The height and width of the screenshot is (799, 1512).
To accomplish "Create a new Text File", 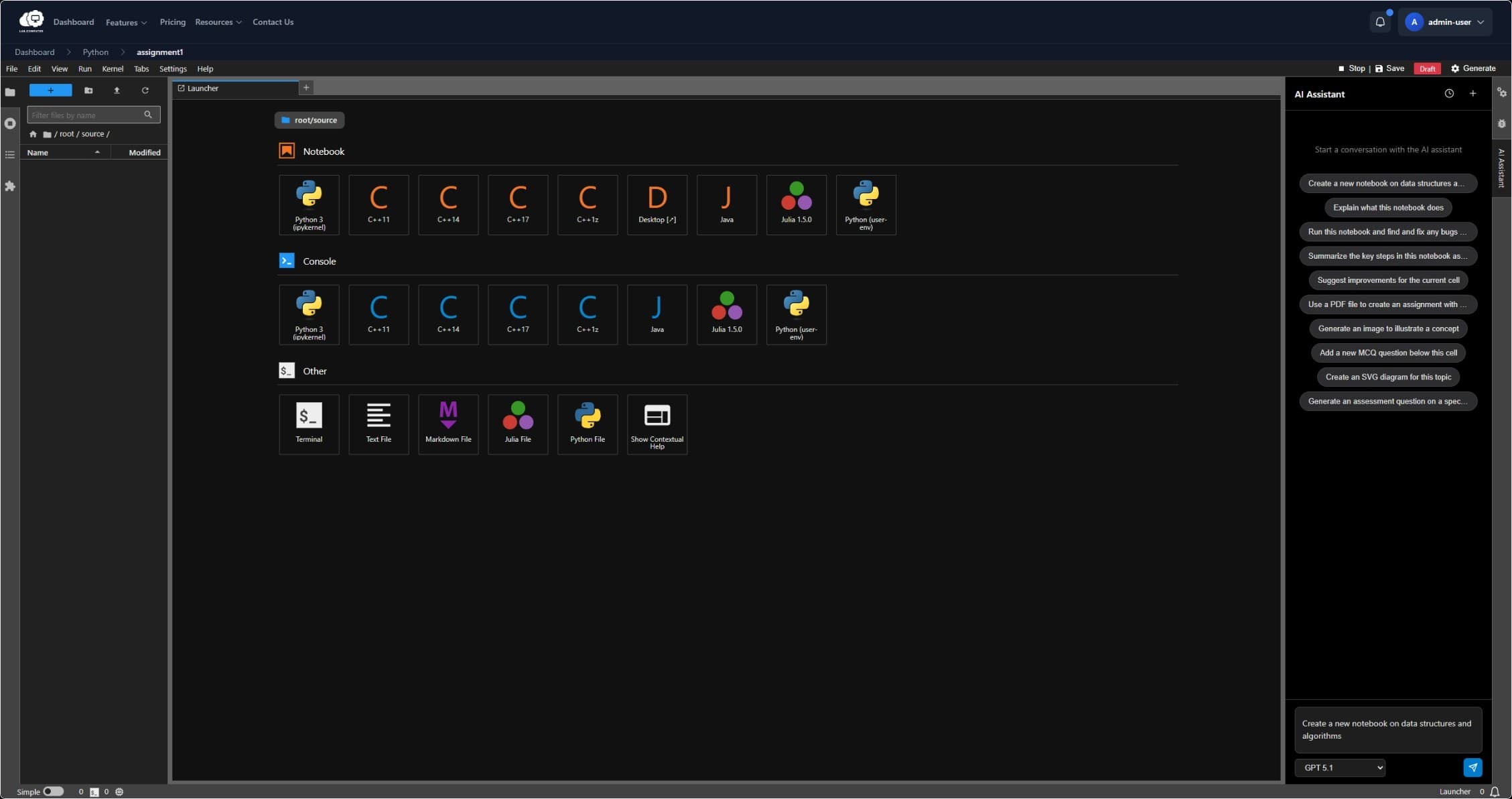I will (x=379, y=425).
